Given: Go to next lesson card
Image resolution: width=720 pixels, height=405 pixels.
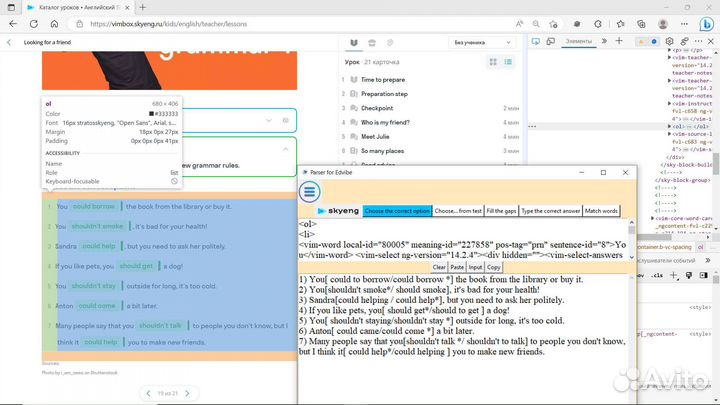Looking at the screenshot, I should [187, 394].
